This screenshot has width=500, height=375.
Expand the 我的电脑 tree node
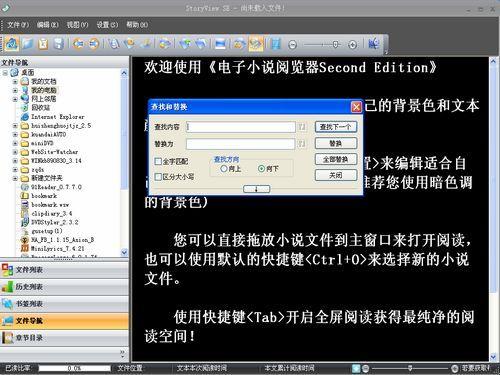(15, 90)
